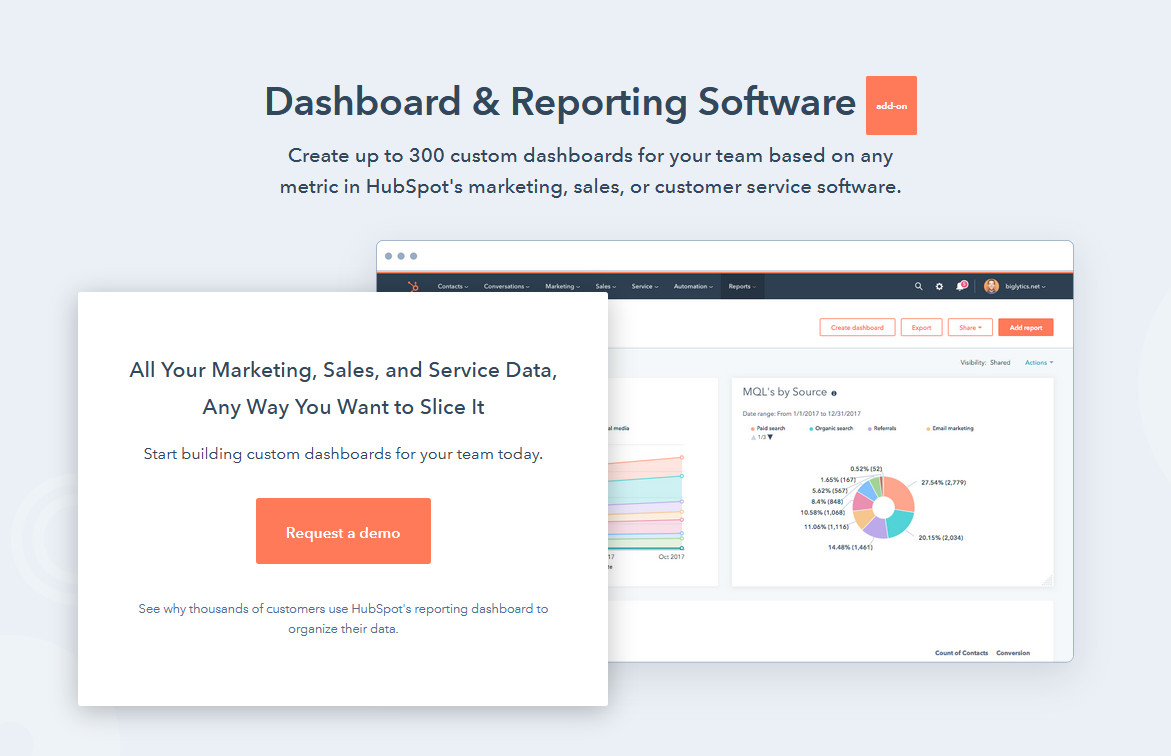Open the Contacts menu
This screenshot has width=1171, height=756.
point(453,286)
